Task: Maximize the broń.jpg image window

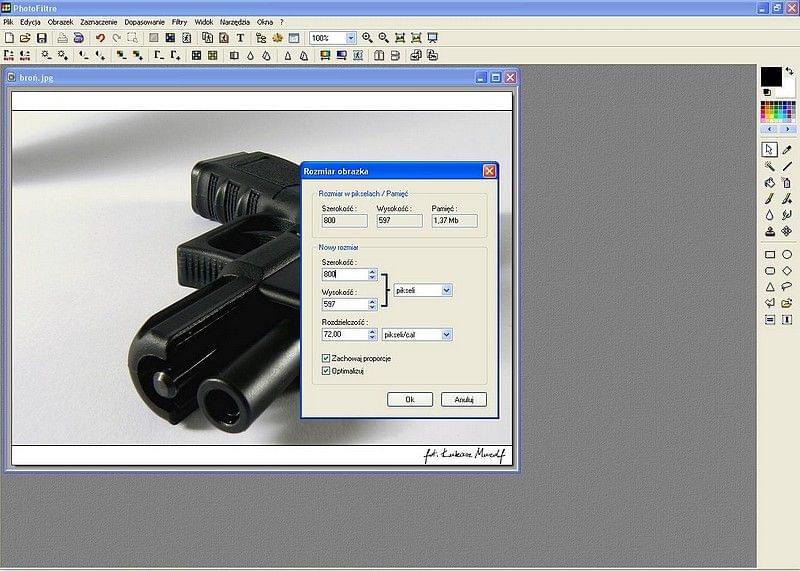Action: [x=495, y=78]
